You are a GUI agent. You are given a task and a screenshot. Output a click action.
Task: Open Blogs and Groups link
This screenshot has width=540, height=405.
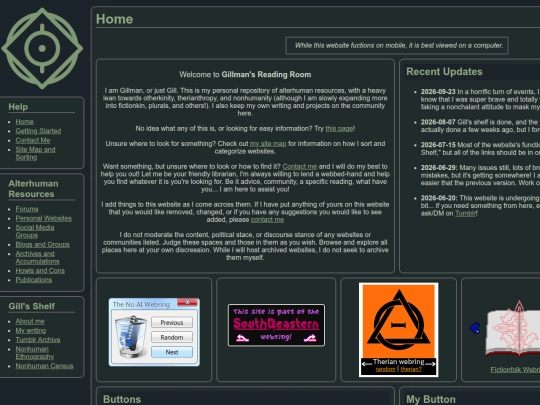point(42,245)
